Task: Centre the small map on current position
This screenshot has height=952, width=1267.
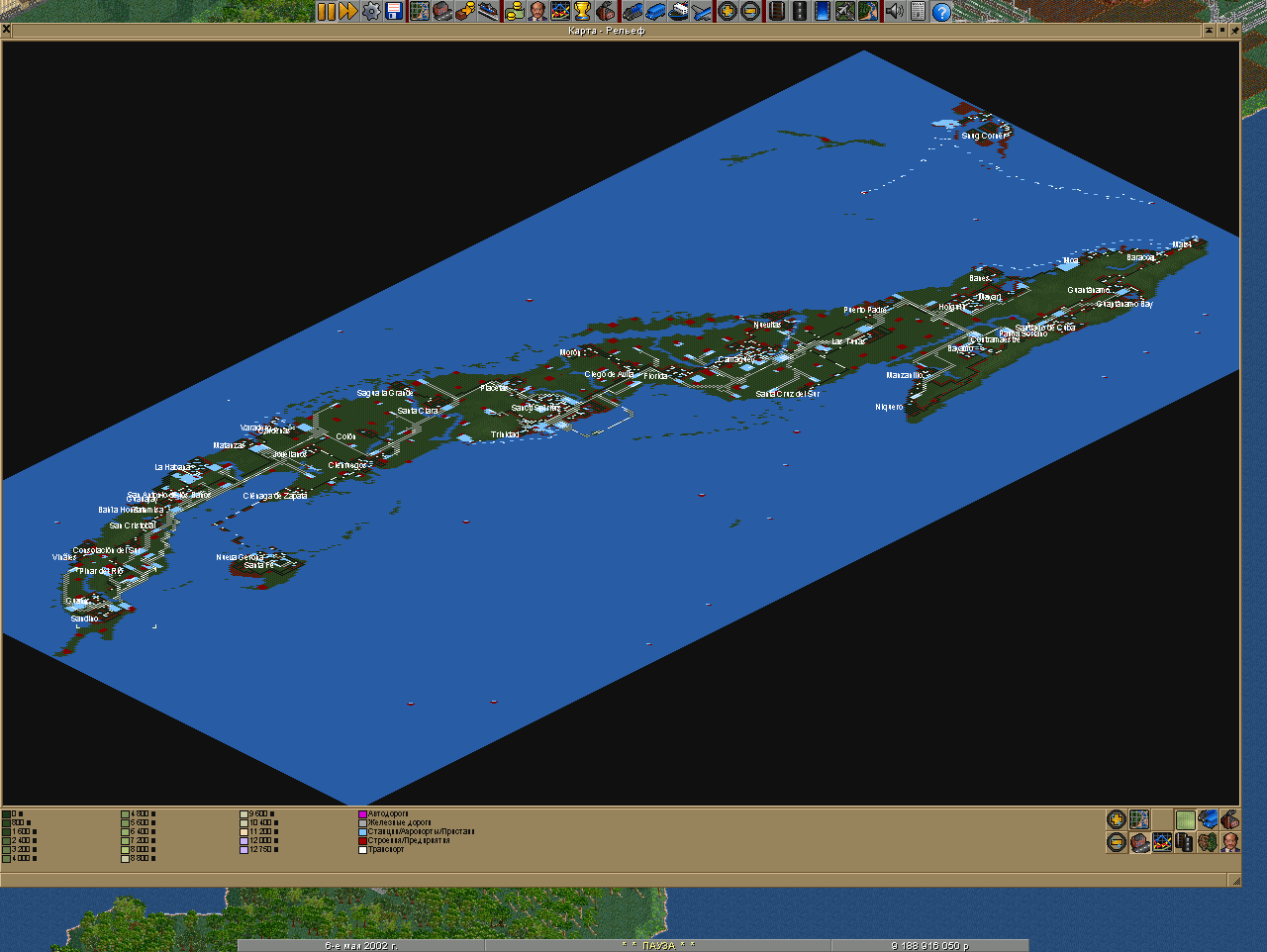Action: [1139, 819]
